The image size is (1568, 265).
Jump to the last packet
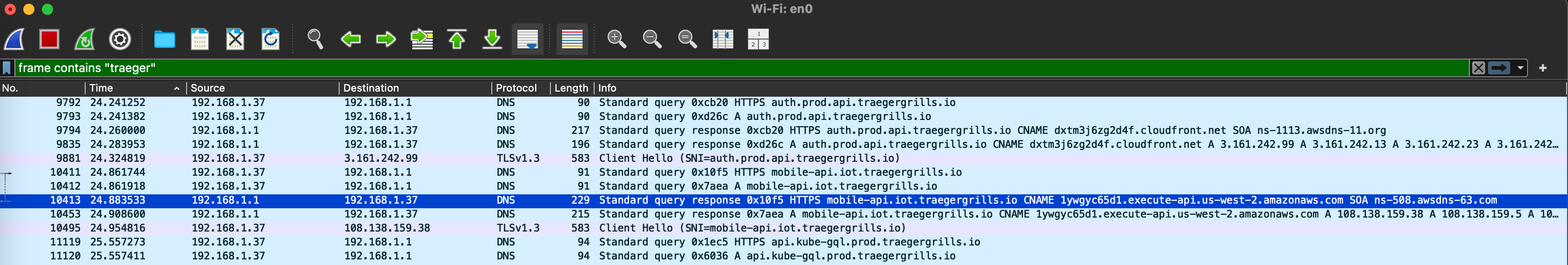click(492, 40)
